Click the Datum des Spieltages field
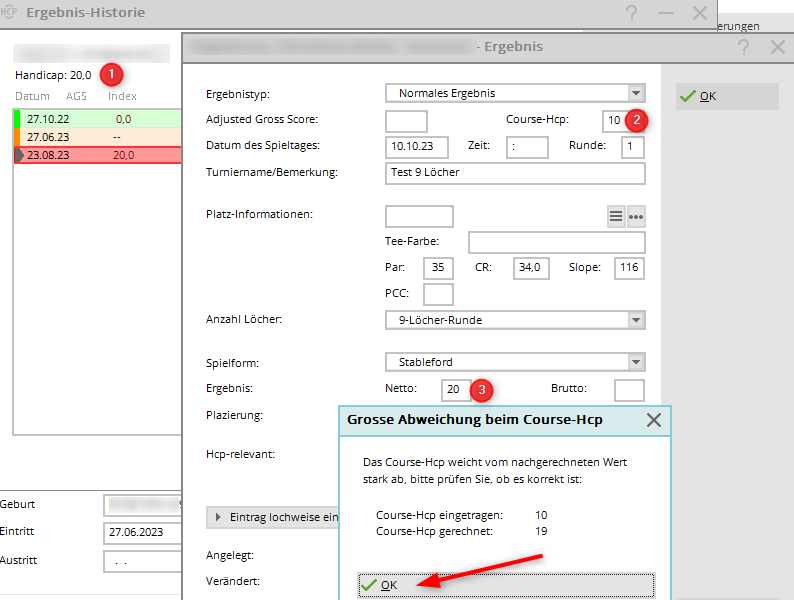The height and width of the screenshot is (600, 794). (x=417, y=147)
